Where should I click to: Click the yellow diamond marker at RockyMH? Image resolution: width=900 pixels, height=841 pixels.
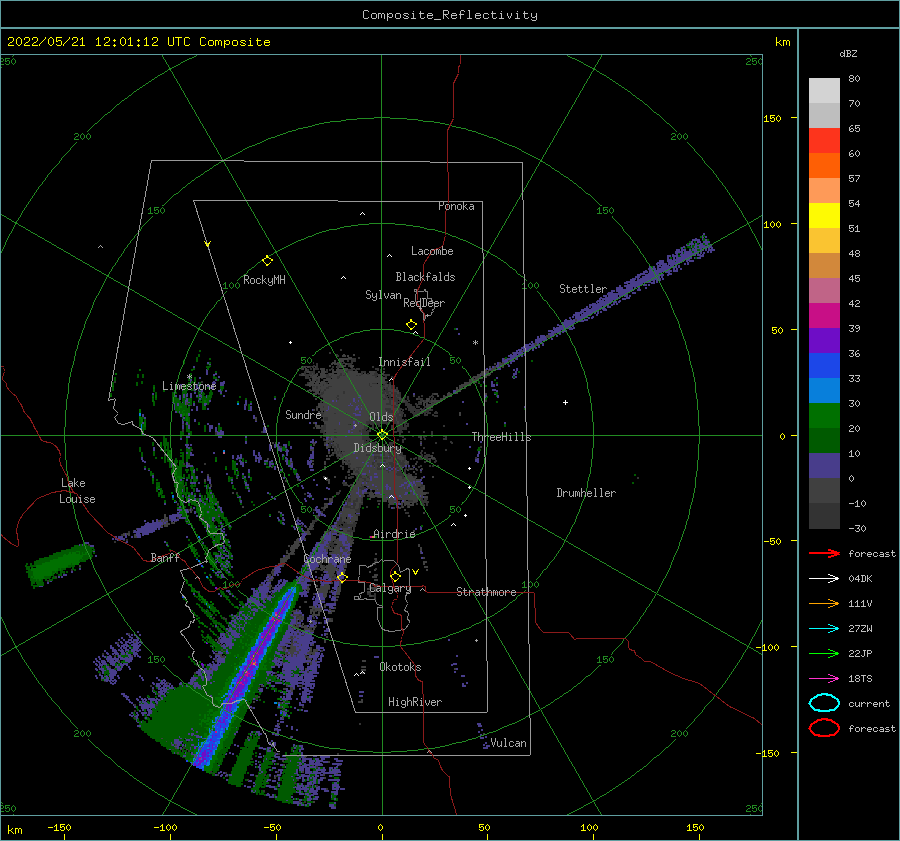click(267, 261)
